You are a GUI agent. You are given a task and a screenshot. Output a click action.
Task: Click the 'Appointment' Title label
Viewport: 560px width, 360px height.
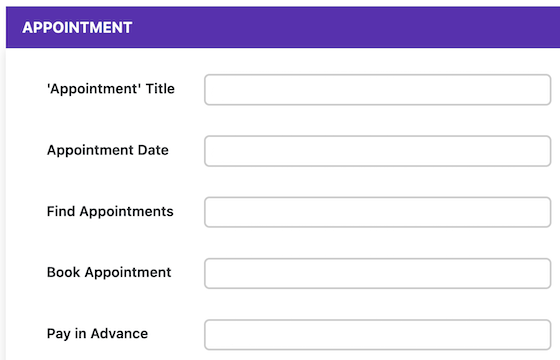tap(111, 89)
